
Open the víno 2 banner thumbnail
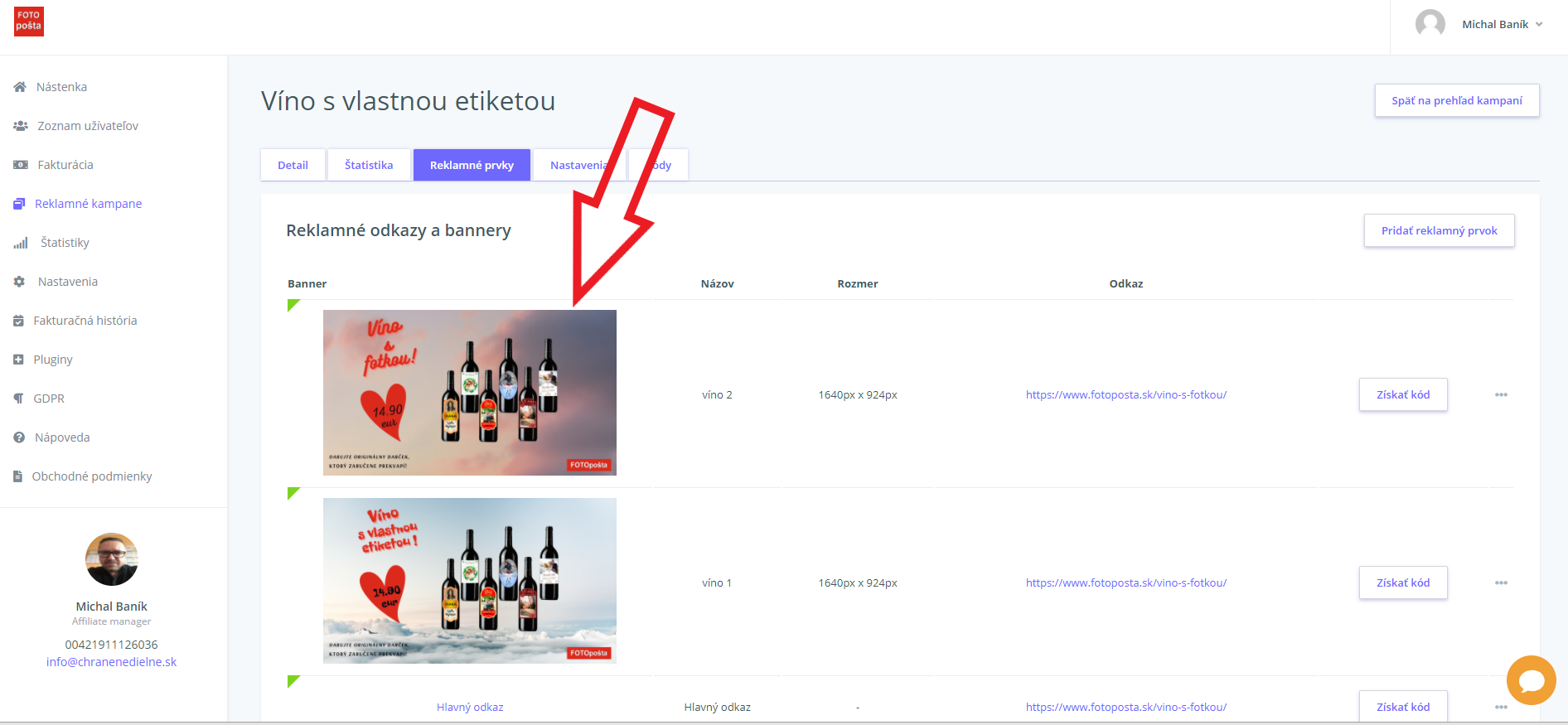[x=470, y=393]
